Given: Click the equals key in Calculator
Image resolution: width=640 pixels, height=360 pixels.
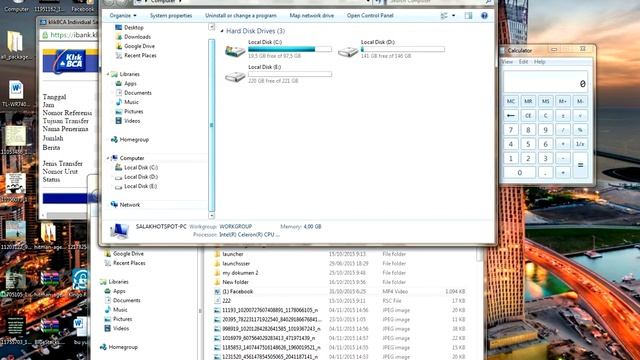Looking at the screenshot, I should click(580, 165).
